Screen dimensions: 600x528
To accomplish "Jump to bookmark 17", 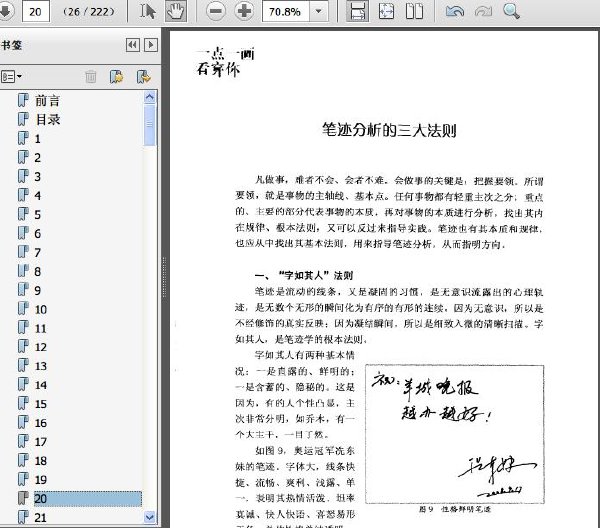I will [41, 442].
